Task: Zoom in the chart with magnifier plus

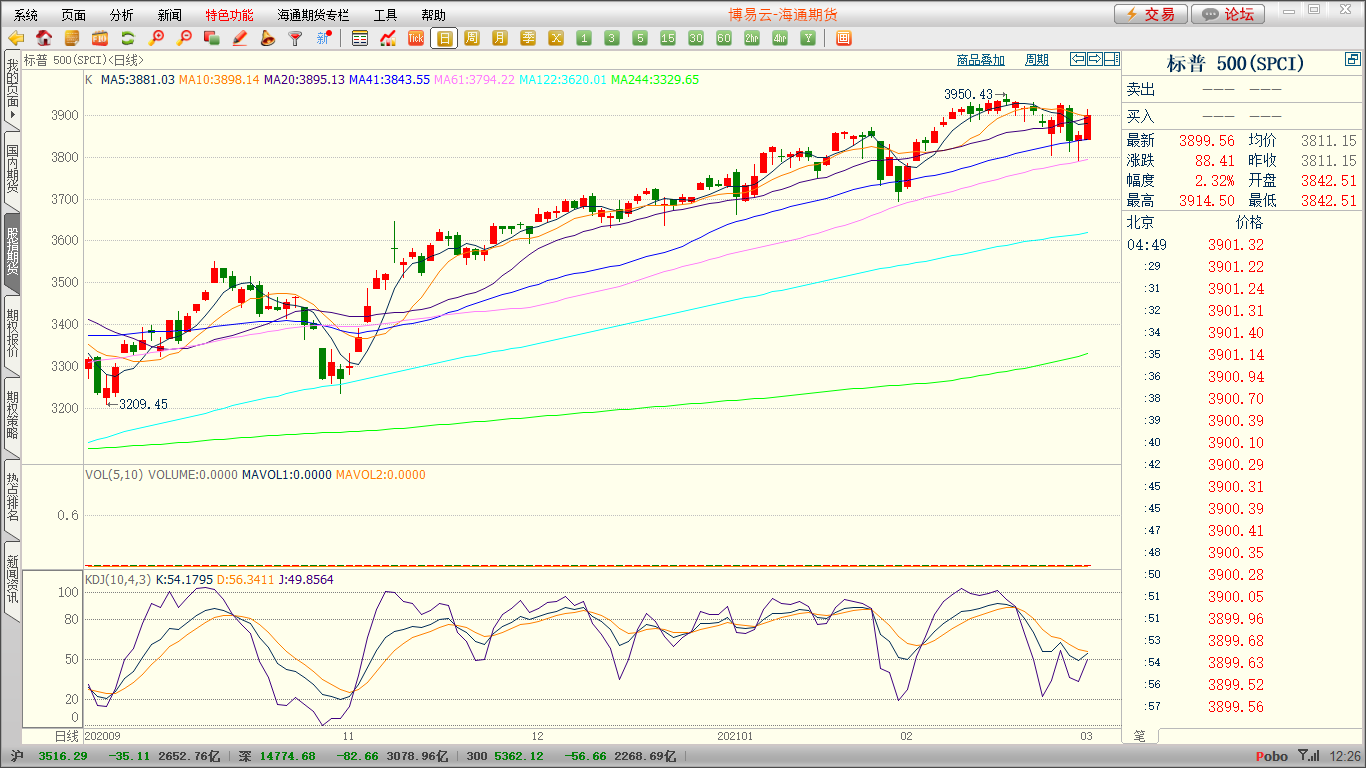Action: 156,39
